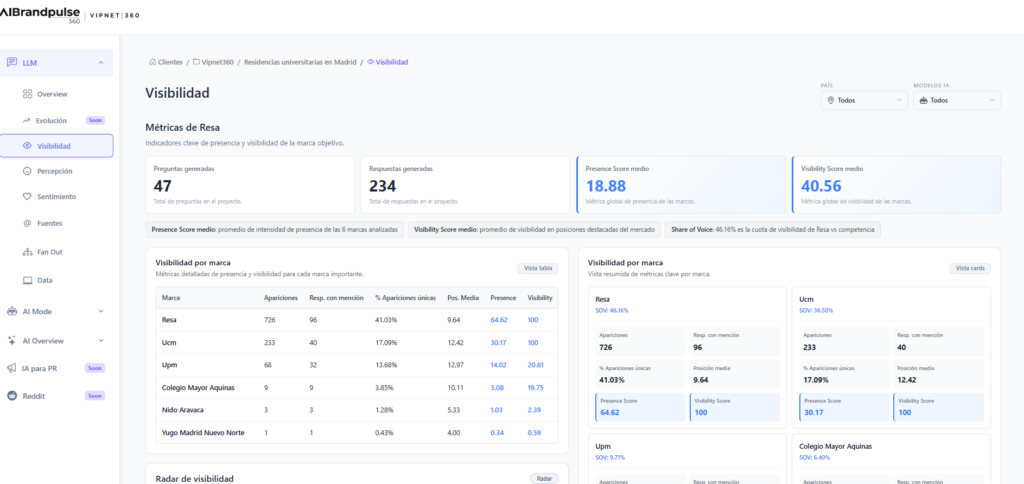Open the Overview grid icon in sidebar

point(27,94)
